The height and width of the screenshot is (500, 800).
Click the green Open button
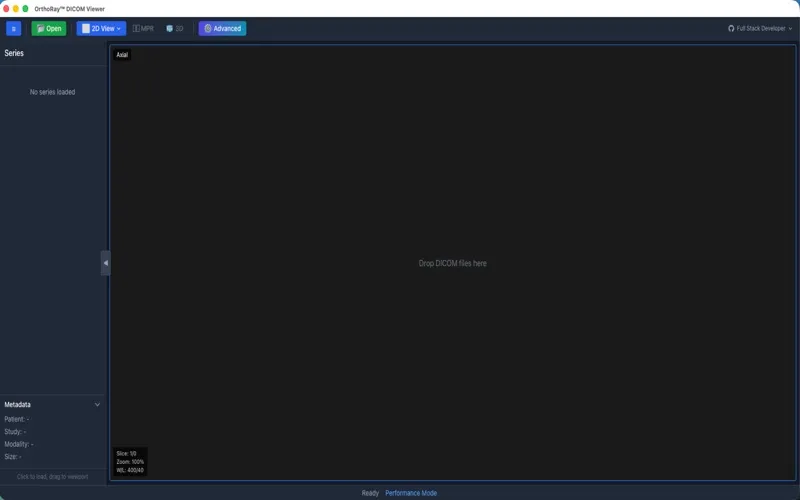click(48, 29)
